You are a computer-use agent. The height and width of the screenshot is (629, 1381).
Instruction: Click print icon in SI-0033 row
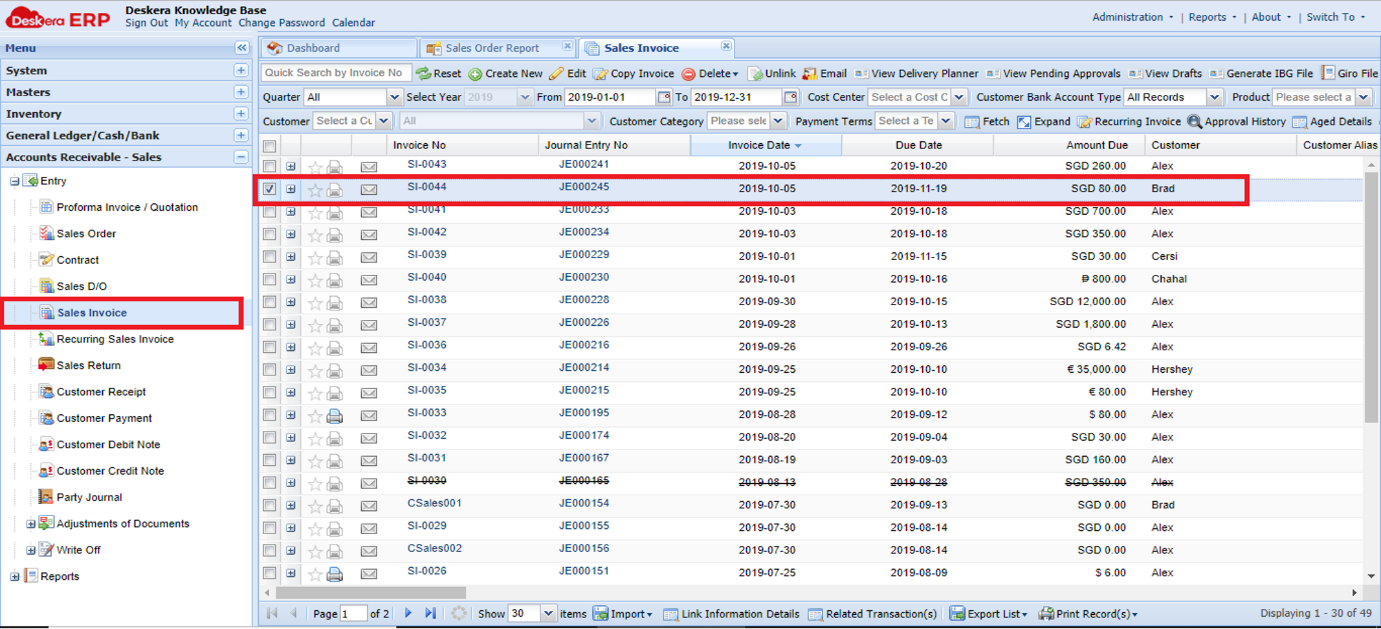coord(335,416)
